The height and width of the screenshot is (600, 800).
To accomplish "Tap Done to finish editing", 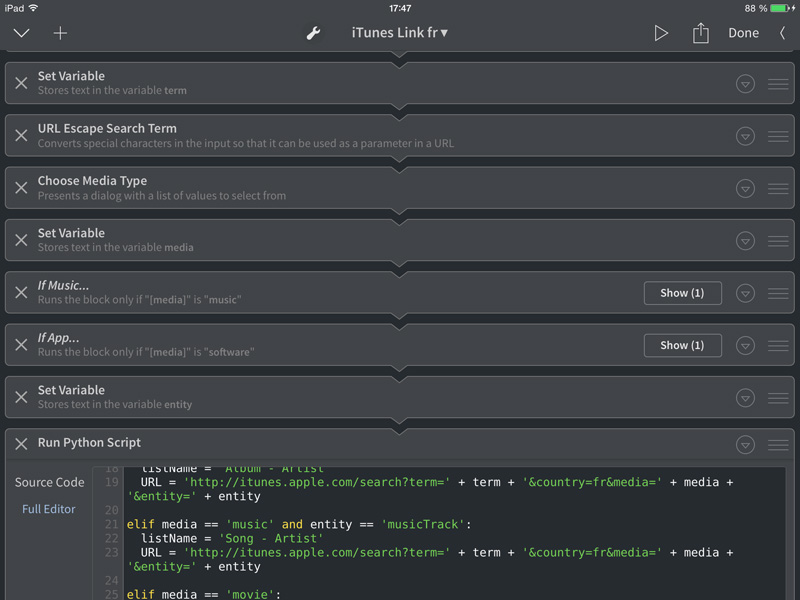I will point(743,33).
